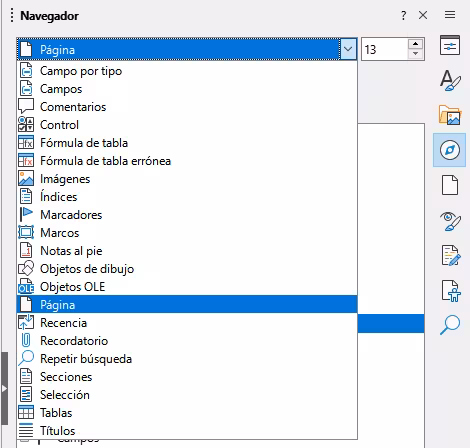Screen dimensions: 470x448
Task: Click the Tablas grid icon
Action: tap(26, 413)
